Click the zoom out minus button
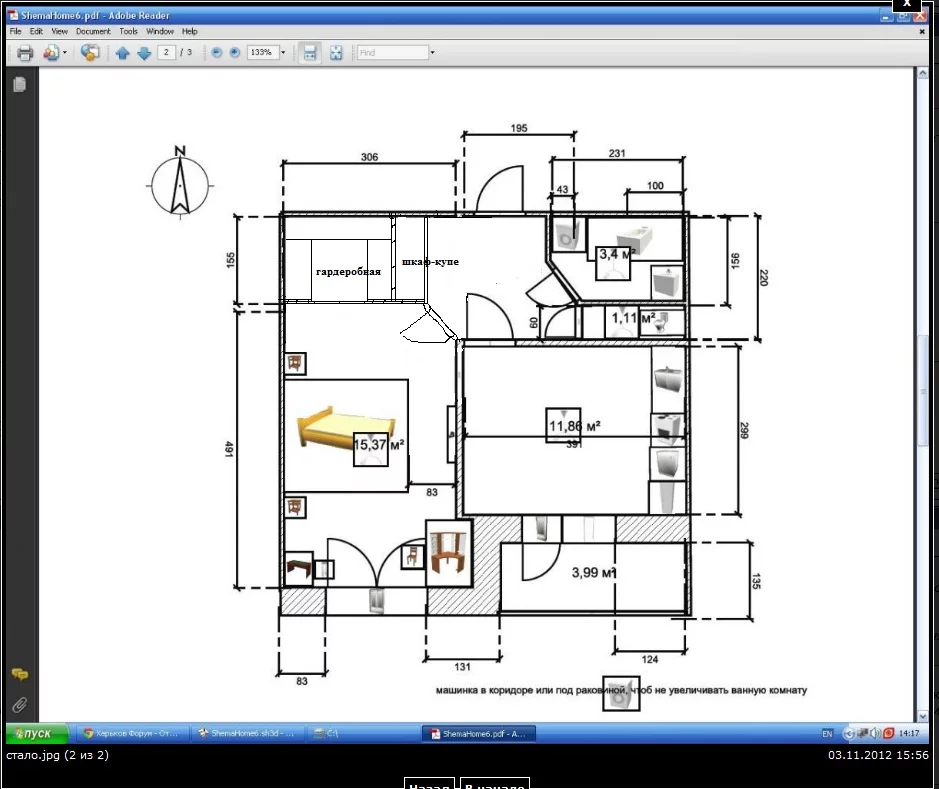Screen dimensions: 939x789 [217, 53]
